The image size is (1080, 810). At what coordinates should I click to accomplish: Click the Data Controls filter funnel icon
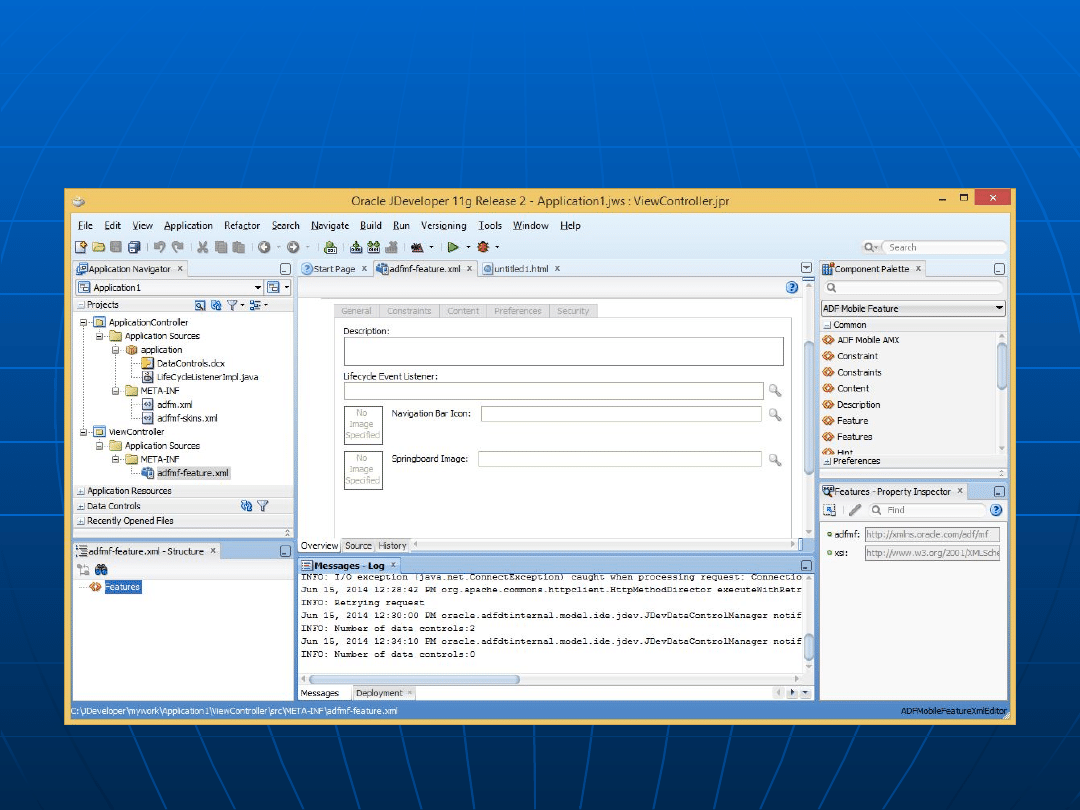click(263, 506)
